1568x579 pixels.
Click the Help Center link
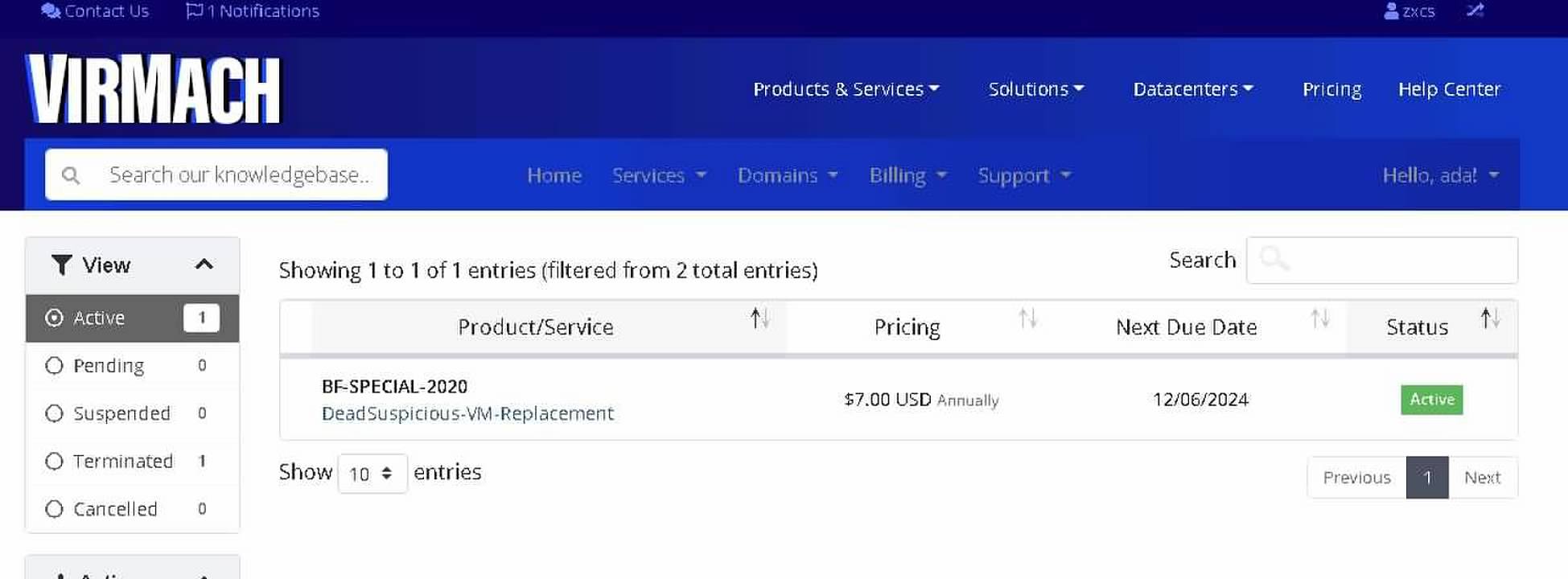click(x=1449, y=89)
